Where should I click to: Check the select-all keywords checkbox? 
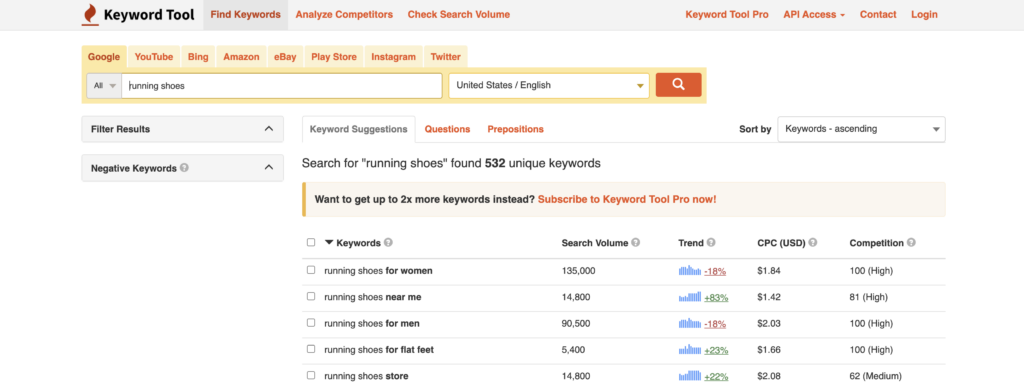(x=311, y=243)
